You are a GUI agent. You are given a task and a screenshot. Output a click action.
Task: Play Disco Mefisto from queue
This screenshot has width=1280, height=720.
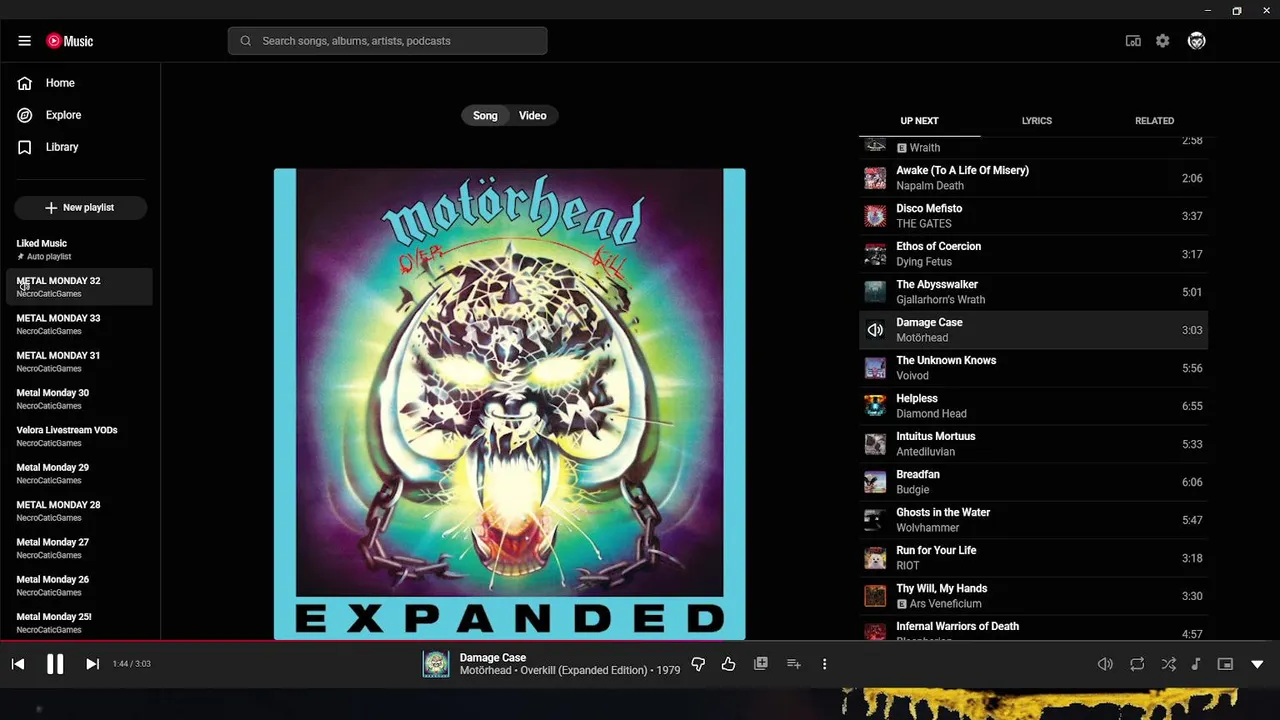1034,216
